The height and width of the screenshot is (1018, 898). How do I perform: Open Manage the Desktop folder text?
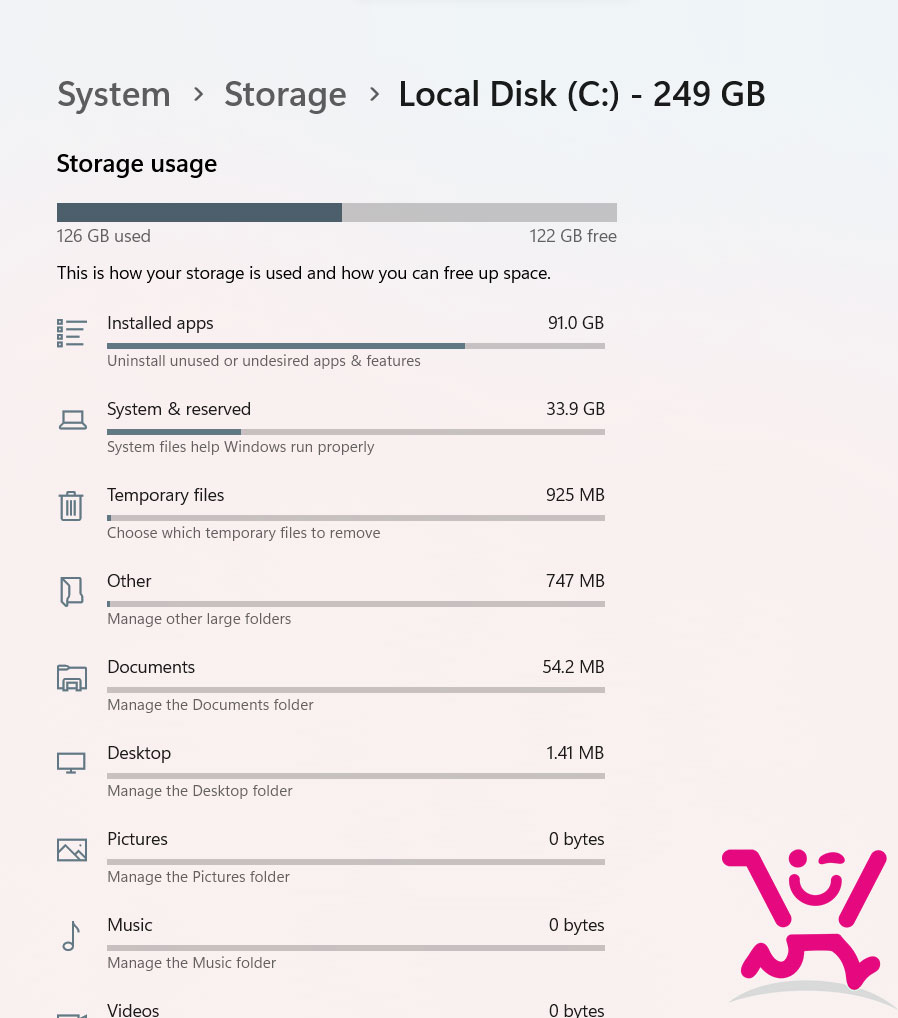point(199,791)
